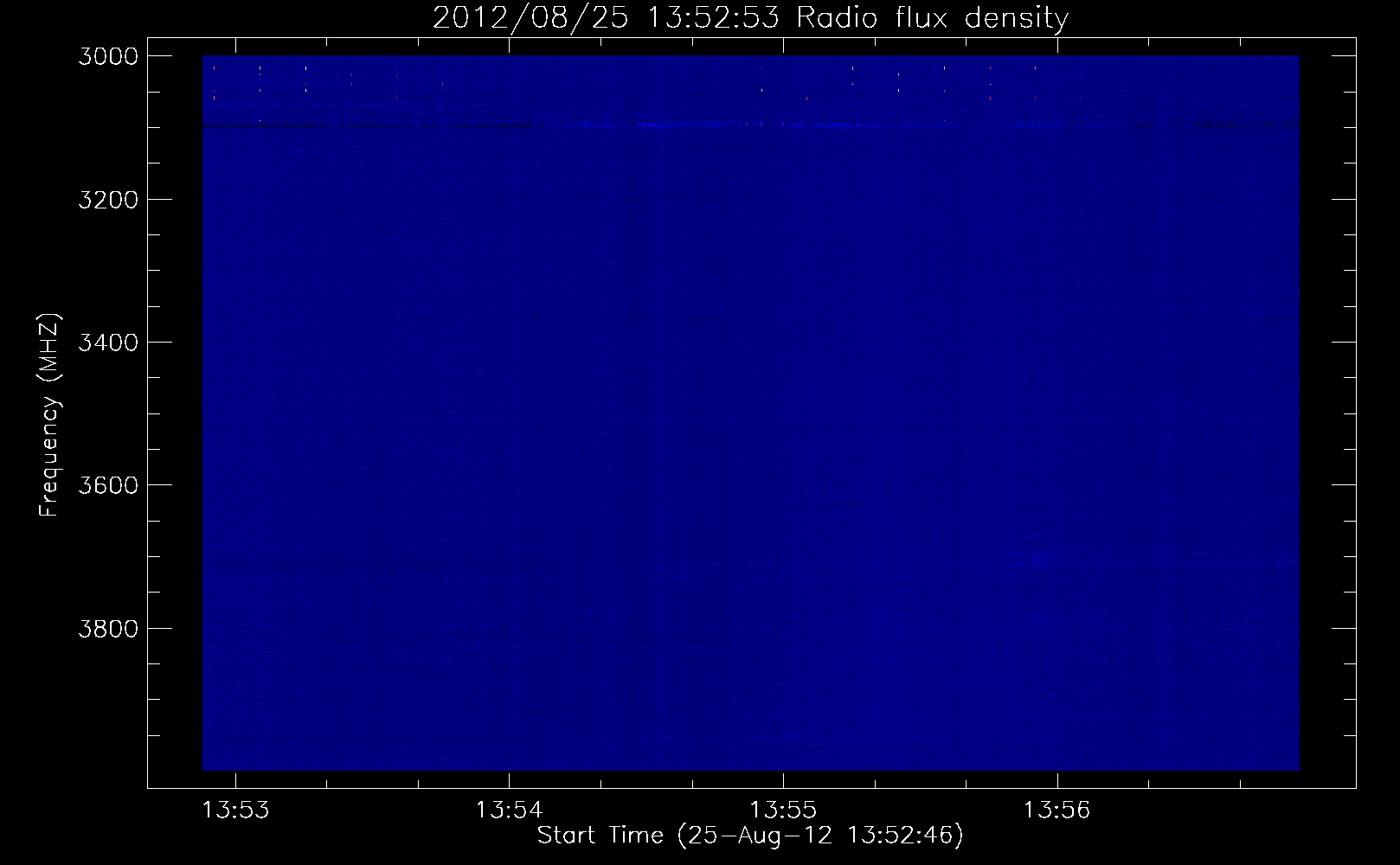Click the 13:54 time axis label

(510, 811)
